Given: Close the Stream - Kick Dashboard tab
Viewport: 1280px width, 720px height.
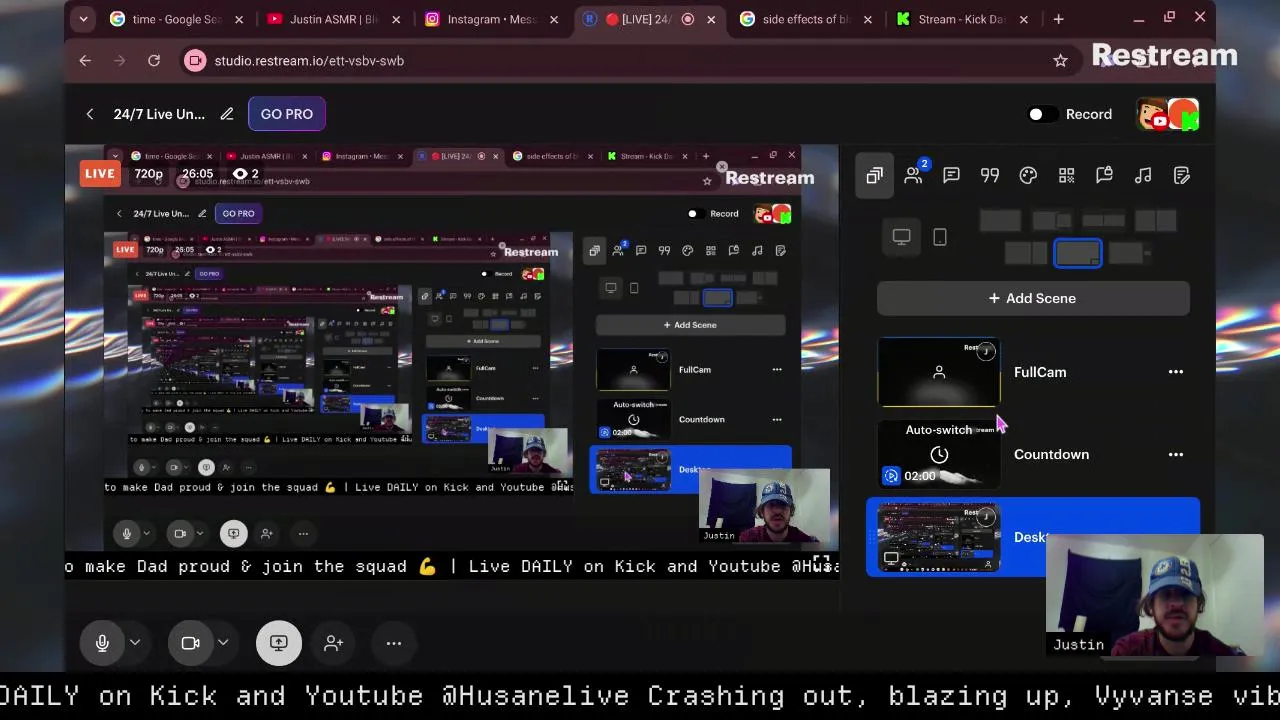Looking at the screenshot, I should tap(1024, 19).
